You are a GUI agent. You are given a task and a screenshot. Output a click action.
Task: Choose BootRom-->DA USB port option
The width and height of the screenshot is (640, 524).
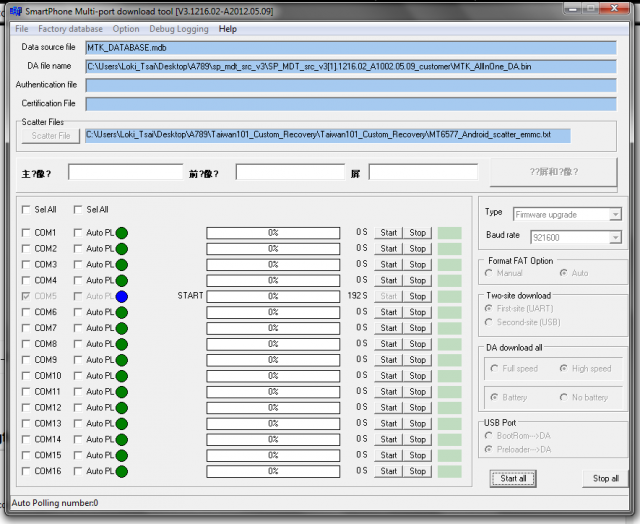(488, 436)
